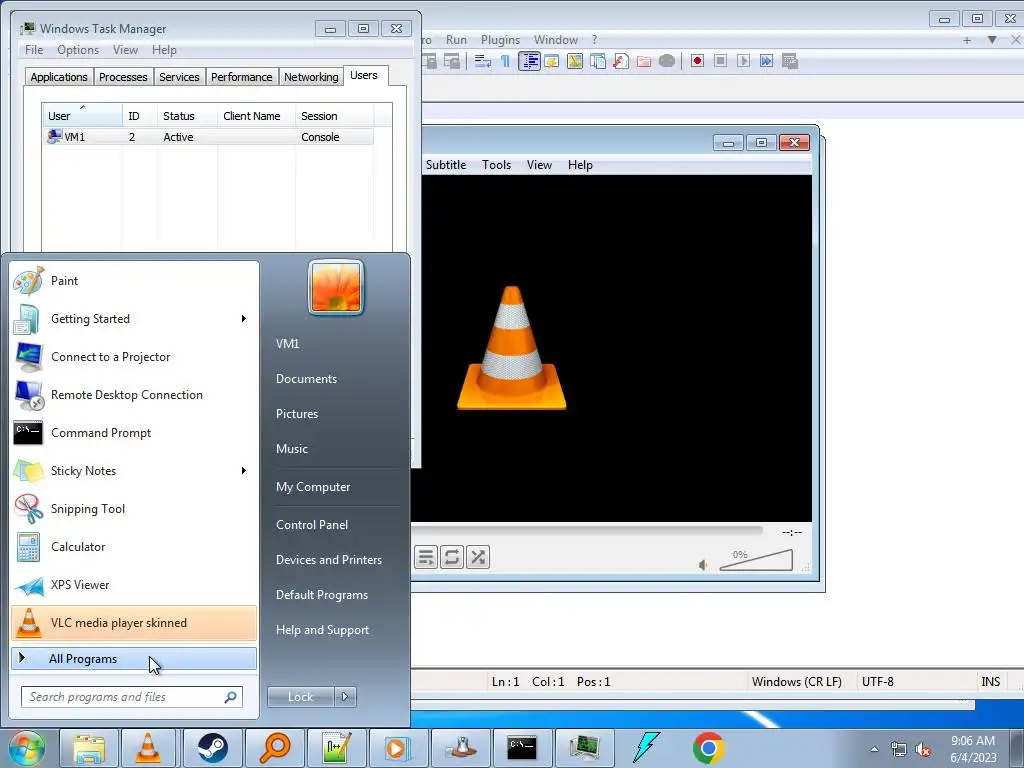
Task: Open Help and Support link
Action: [322, 630]
